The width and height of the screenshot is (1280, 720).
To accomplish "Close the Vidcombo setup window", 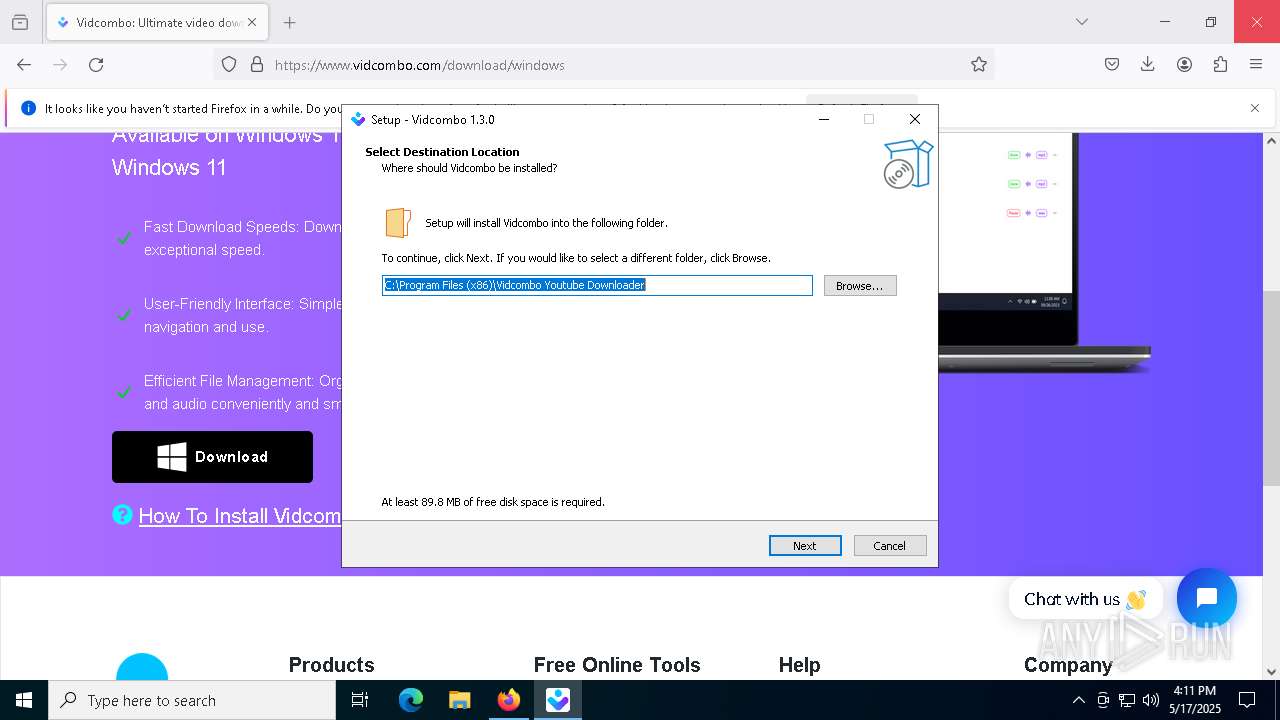I will 914,119.
